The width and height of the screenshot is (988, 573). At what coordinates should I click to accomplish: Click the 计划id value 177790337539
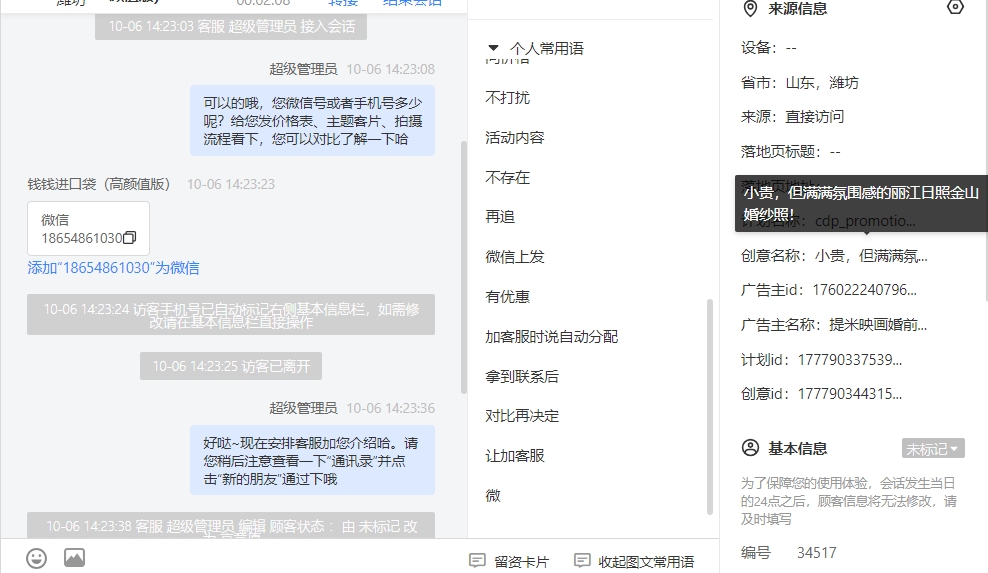coord(850,359)
